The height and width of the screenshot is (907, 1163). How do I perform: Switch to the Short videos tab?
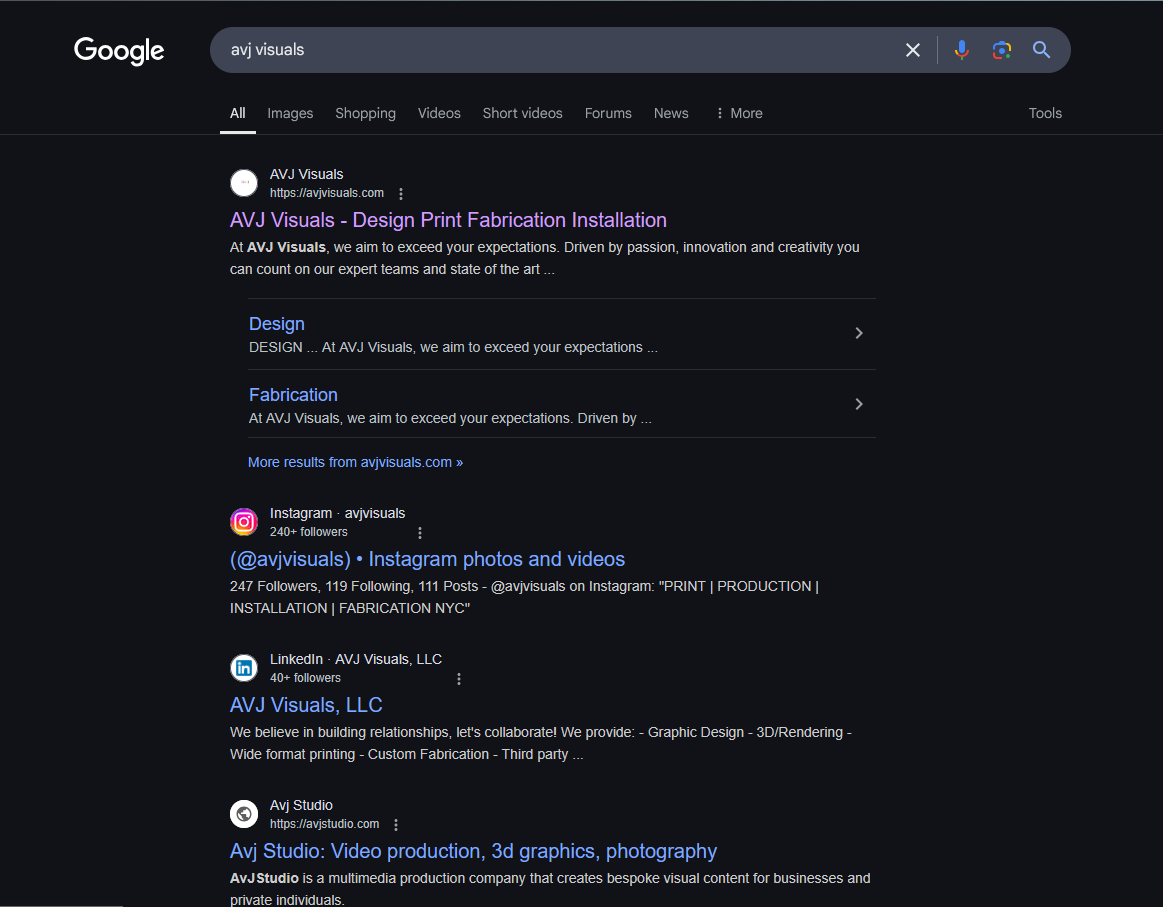click(522, 113)
